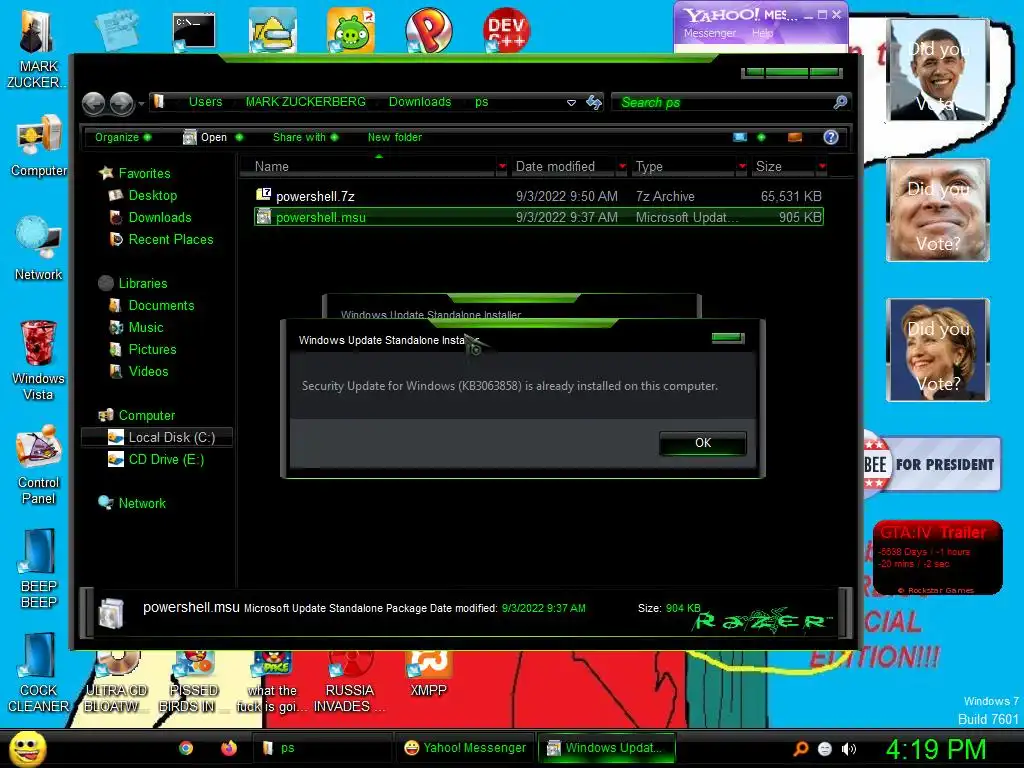Launch the command prompt desktop shortcut

tap(194, 32)
